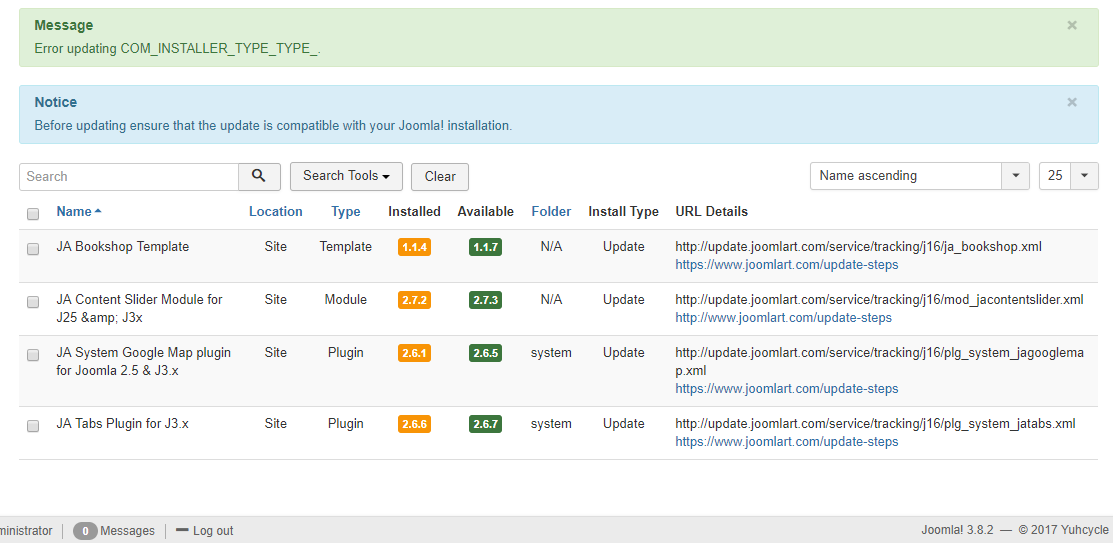Click the magnifying glass search button

pos(259,176)
